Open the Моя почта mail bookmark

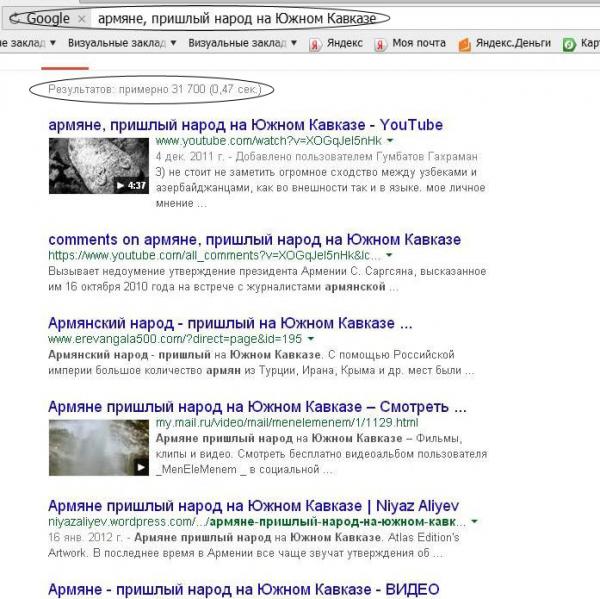[410, 44]
